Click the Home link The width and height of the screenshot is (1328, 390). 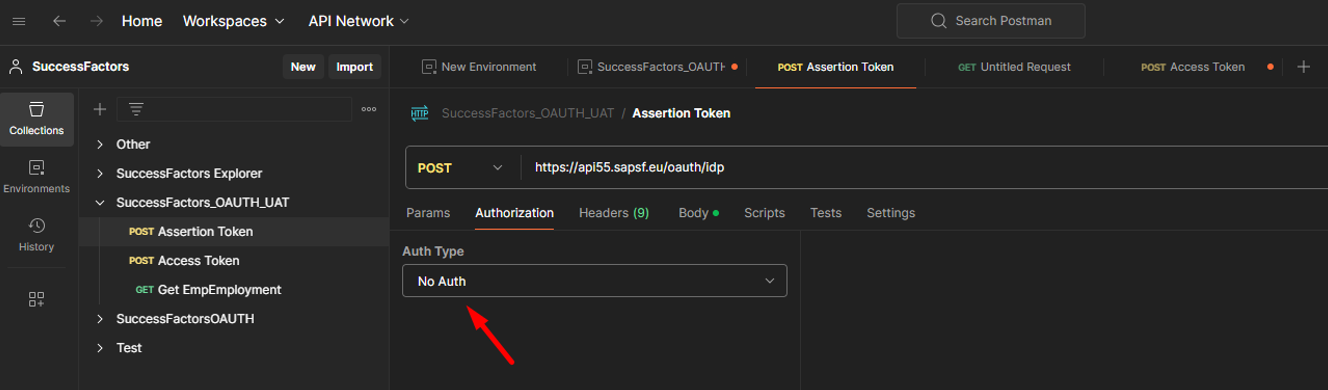click(x=142, y=21)
